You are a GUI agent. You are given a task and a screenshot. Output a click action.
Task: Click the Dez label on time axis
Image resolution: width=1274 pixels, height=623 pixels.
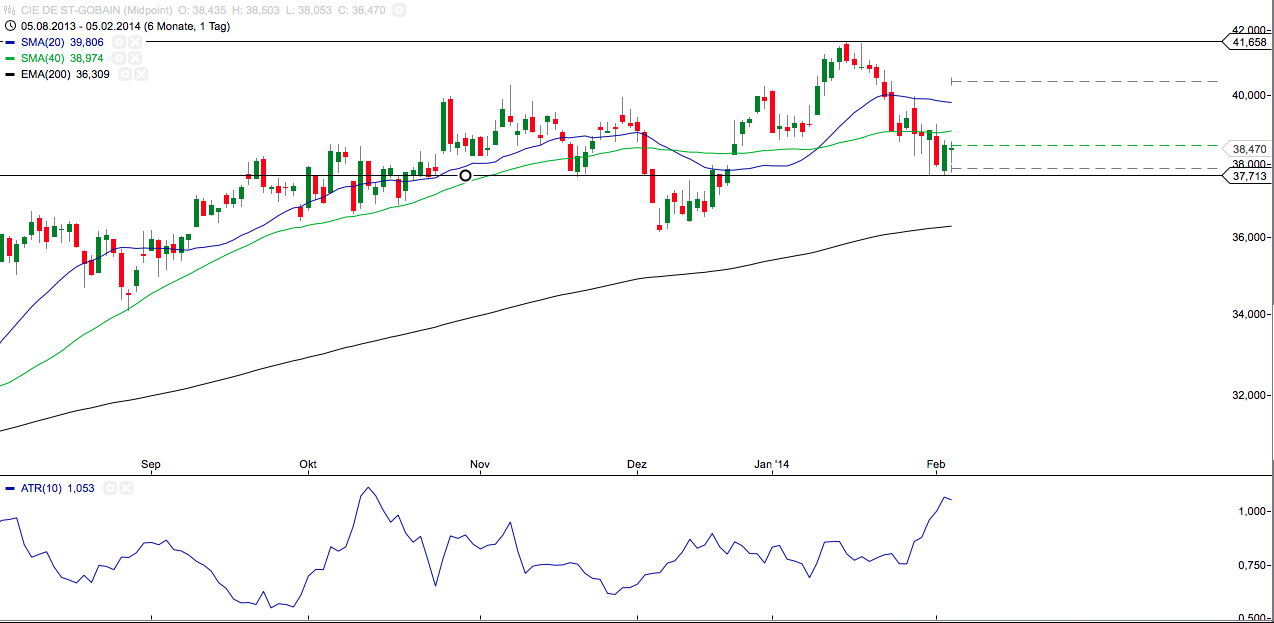(637, 464)
